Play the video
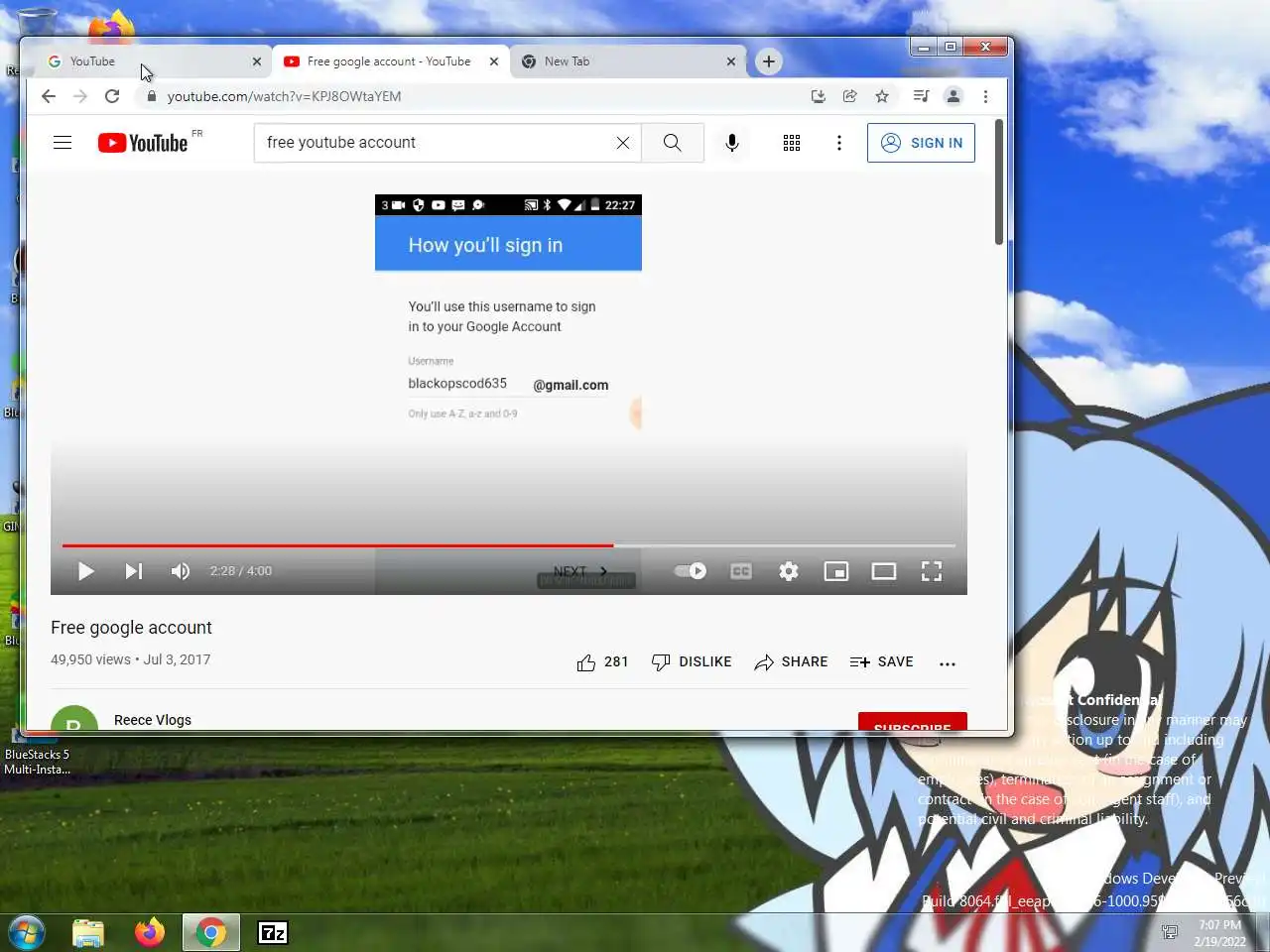This screenshot has width=1270, height=952. coord(86,571)
